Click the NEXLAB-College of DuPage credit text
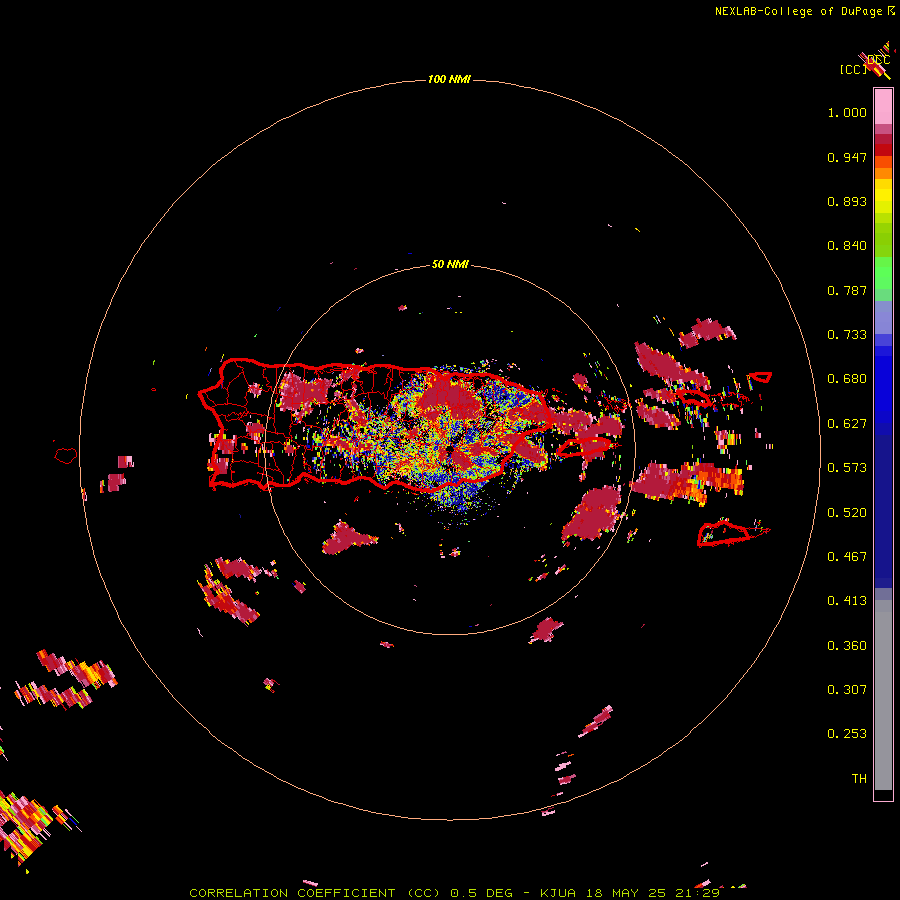The height and width of the screenshot is (900, 900). [804, 11]
